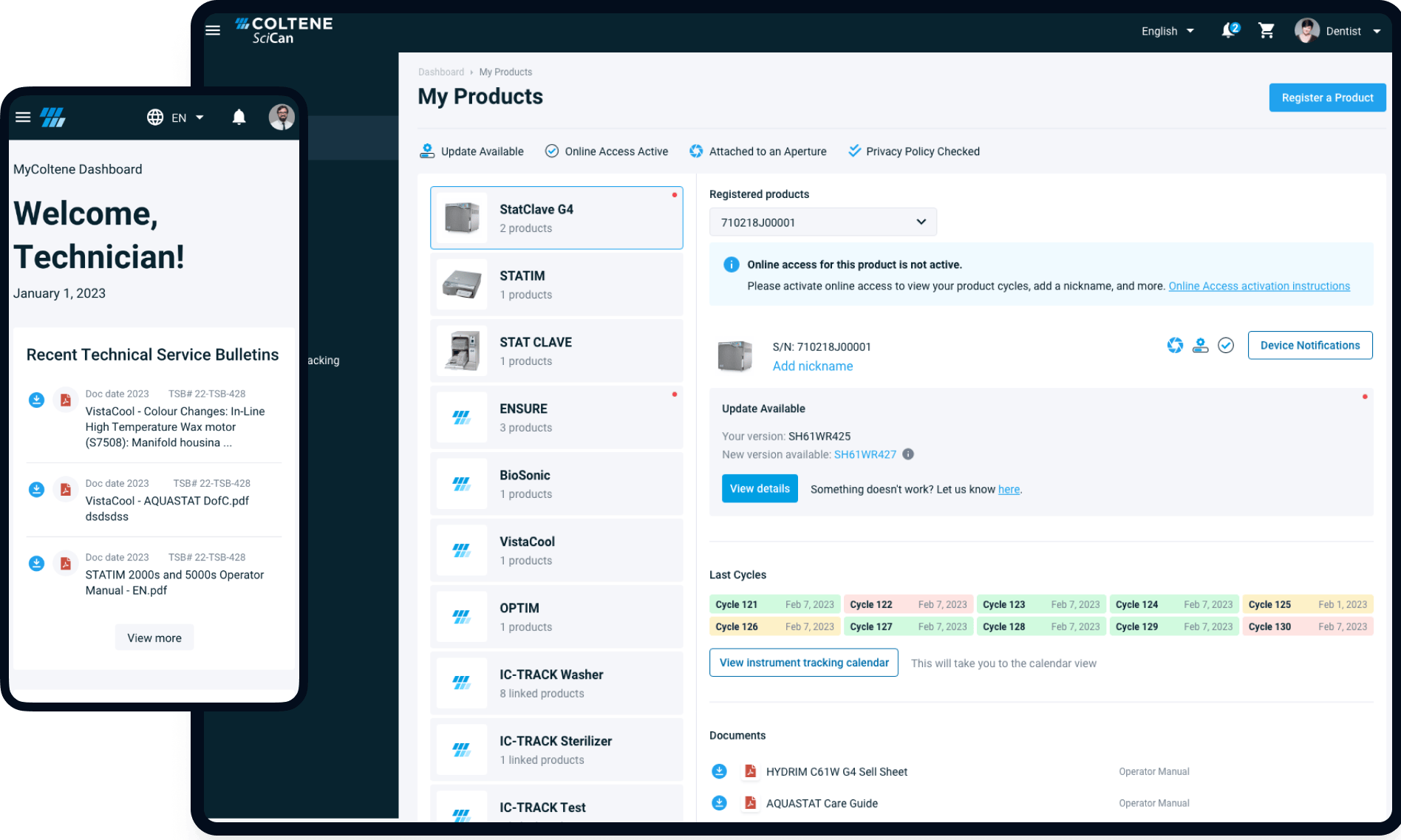1401x840 pixels.
Task: Open AQUASTAT Care Guide document title
Action: [x=822, y=803]
